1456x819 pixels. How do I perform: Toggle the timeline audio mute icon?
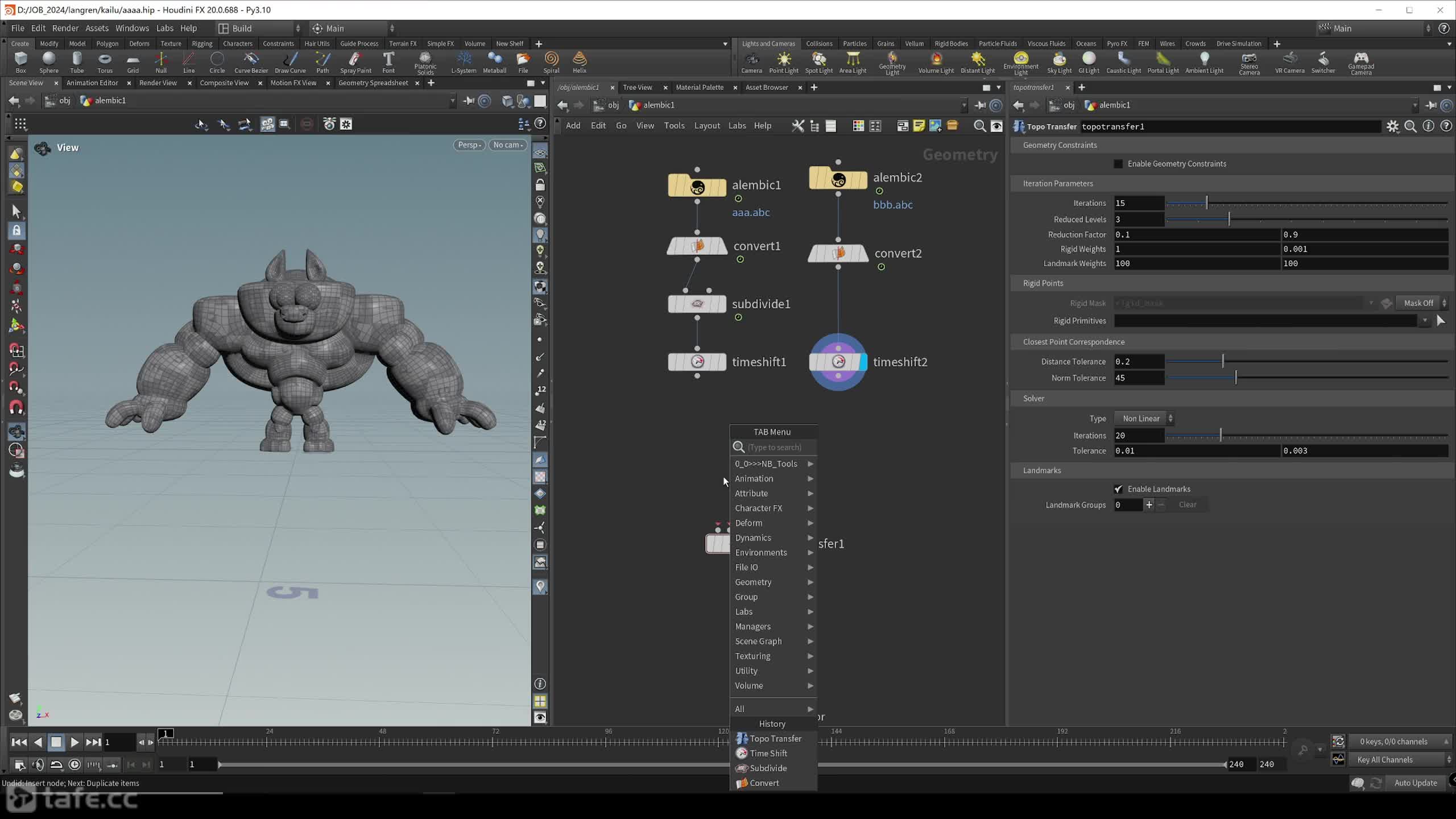(x=38, y=764)
